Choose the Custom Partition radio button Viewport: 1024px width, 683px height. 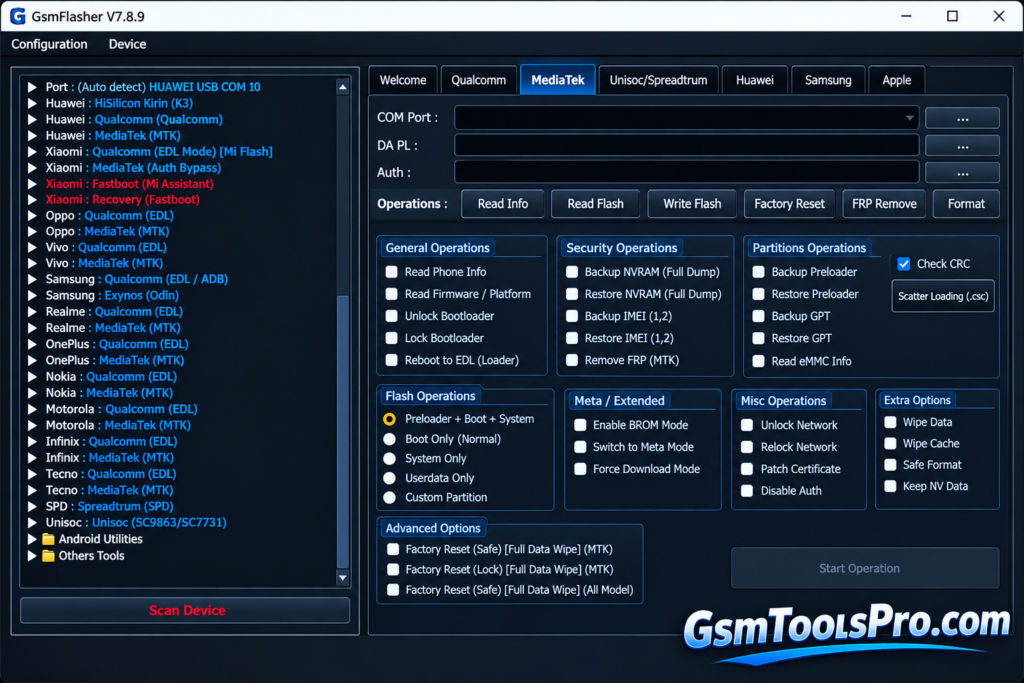[x=390, y=498]
